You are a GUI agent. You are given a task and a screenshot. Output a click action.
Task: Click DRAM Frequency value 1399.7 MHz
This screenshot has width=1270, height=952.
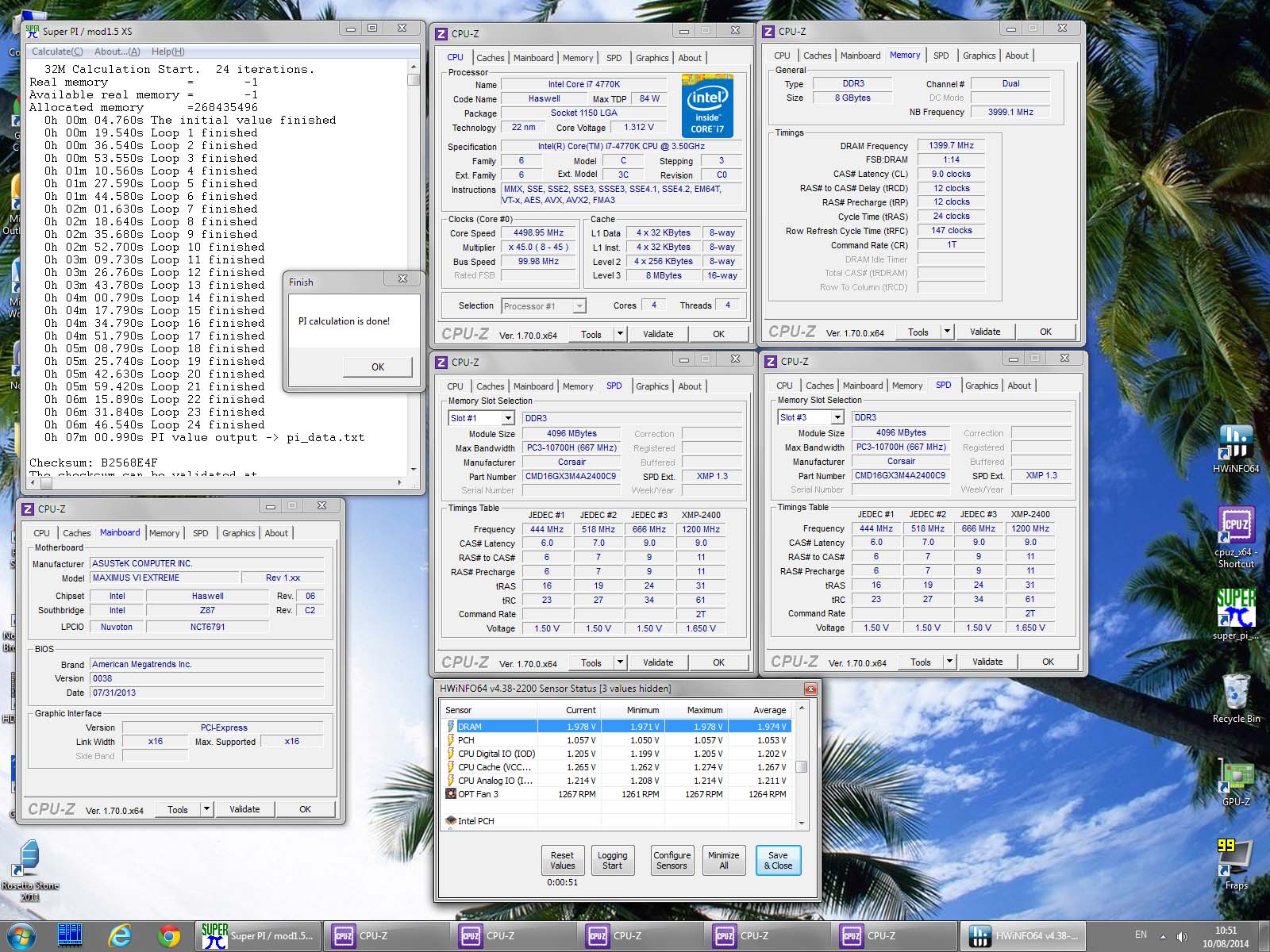tap(951, 146)
